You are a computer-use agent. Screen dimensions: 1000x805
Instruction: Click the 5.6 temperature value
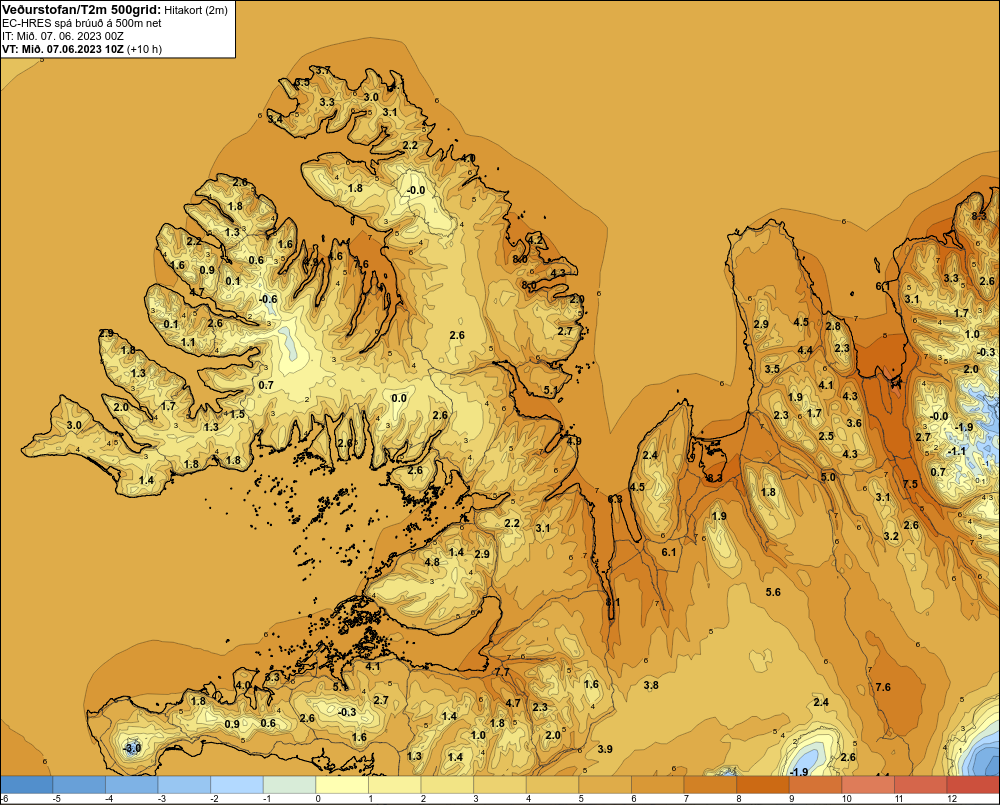point(773,592)
